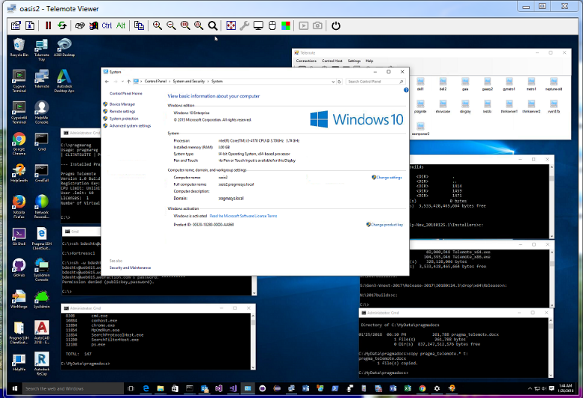Click the Task View taskbar button
Screen dimensions: 583x398
click(131, 389)
